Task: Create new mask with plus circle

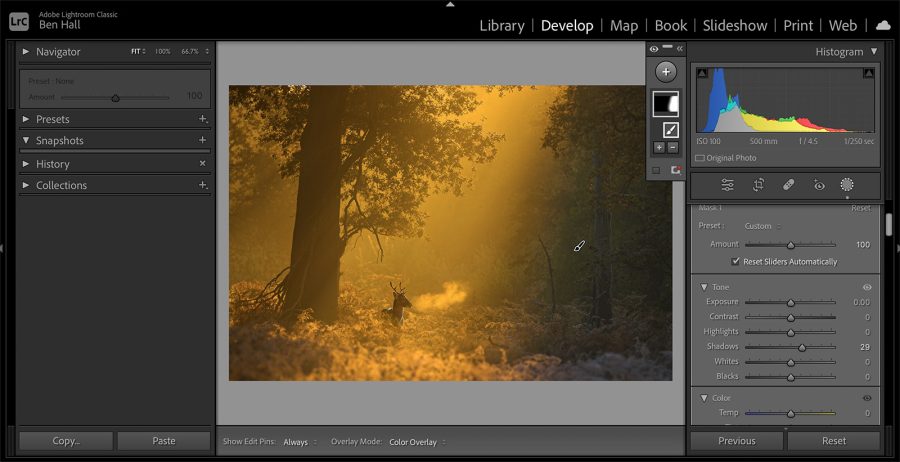Action: coord(666,72)
